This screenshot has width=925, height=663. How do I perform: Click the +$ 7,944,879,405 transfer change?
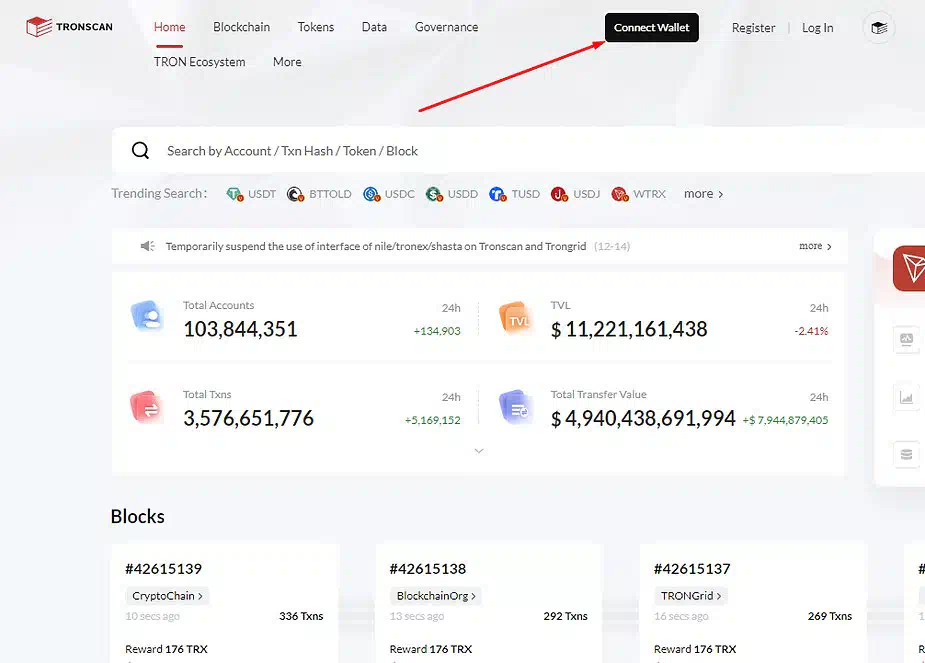[x=785, y=420]
